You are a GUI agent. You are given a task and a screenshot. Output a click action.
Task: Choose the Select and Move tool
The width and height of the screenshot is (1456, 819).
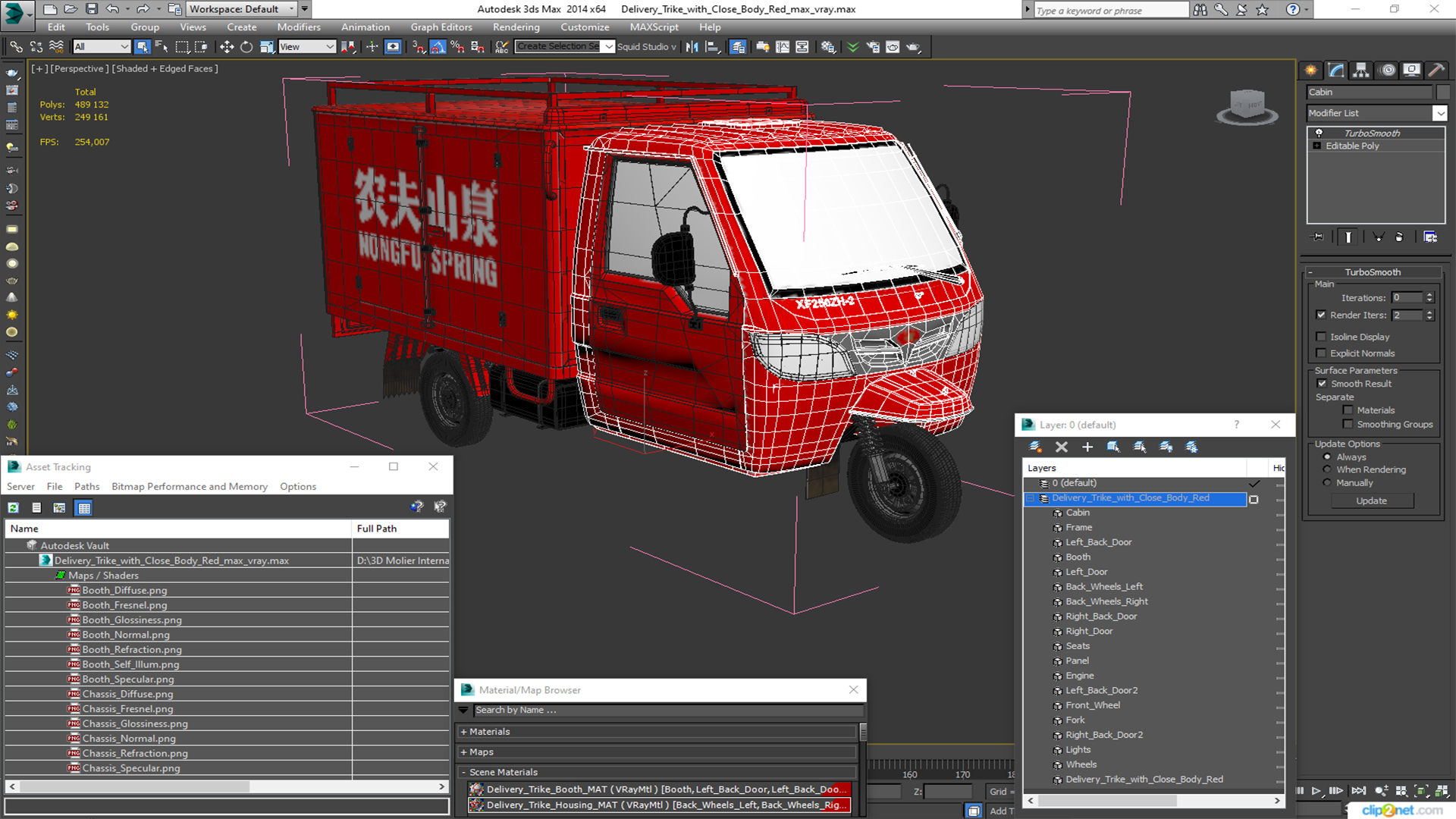[x=227, y=47]
